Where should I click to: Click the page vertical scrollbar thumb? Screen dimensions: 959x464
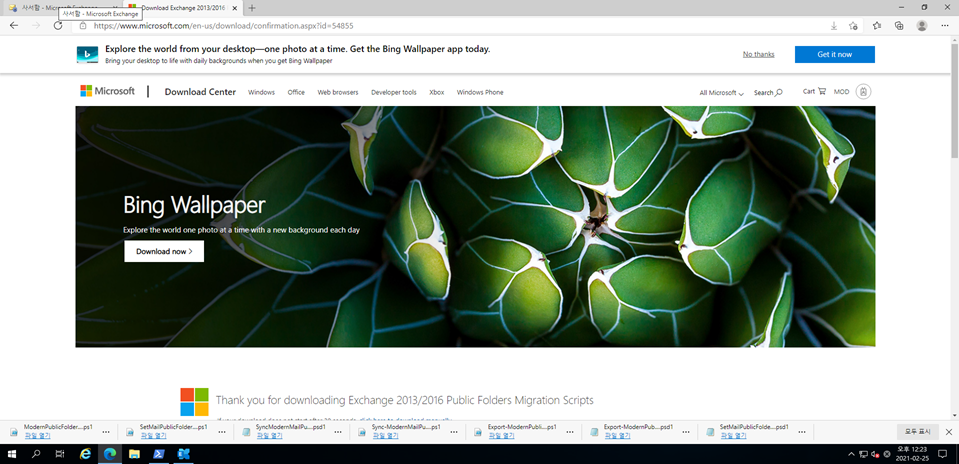[955, 101]
